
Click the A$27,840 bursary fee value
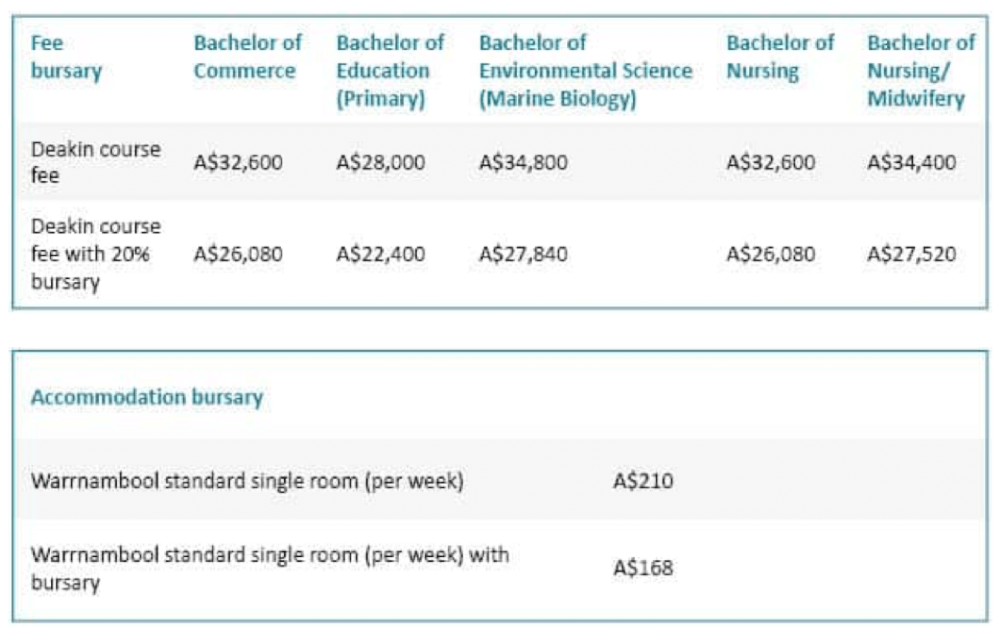point(523,254)
